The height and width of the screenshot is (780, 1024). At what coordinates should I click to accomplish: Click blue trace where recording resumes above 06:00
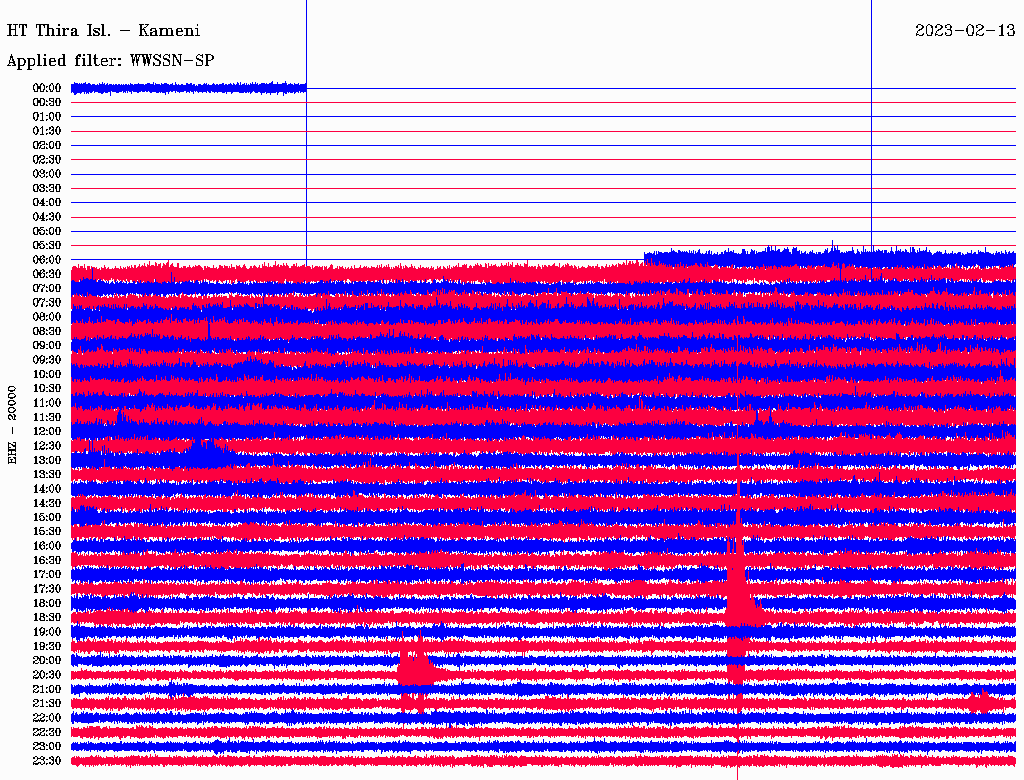tap(830, 257)
